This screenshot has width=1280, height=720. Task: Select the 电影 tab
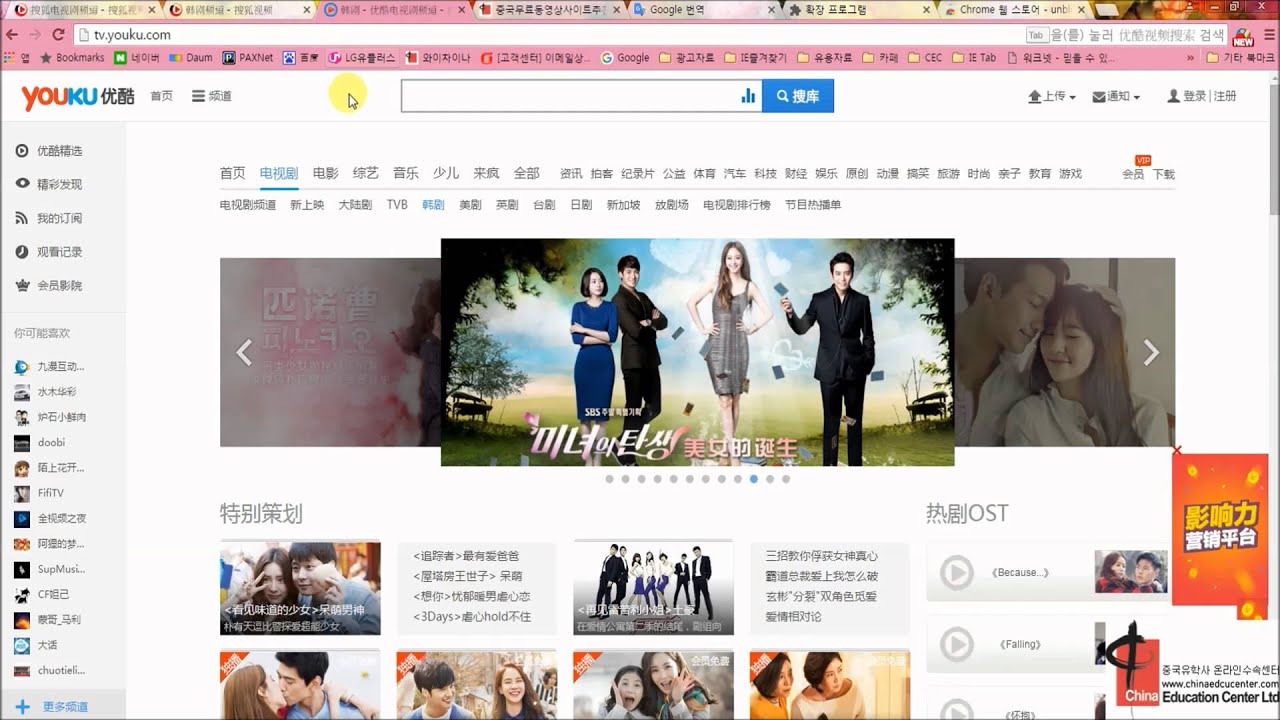point(325,173)
